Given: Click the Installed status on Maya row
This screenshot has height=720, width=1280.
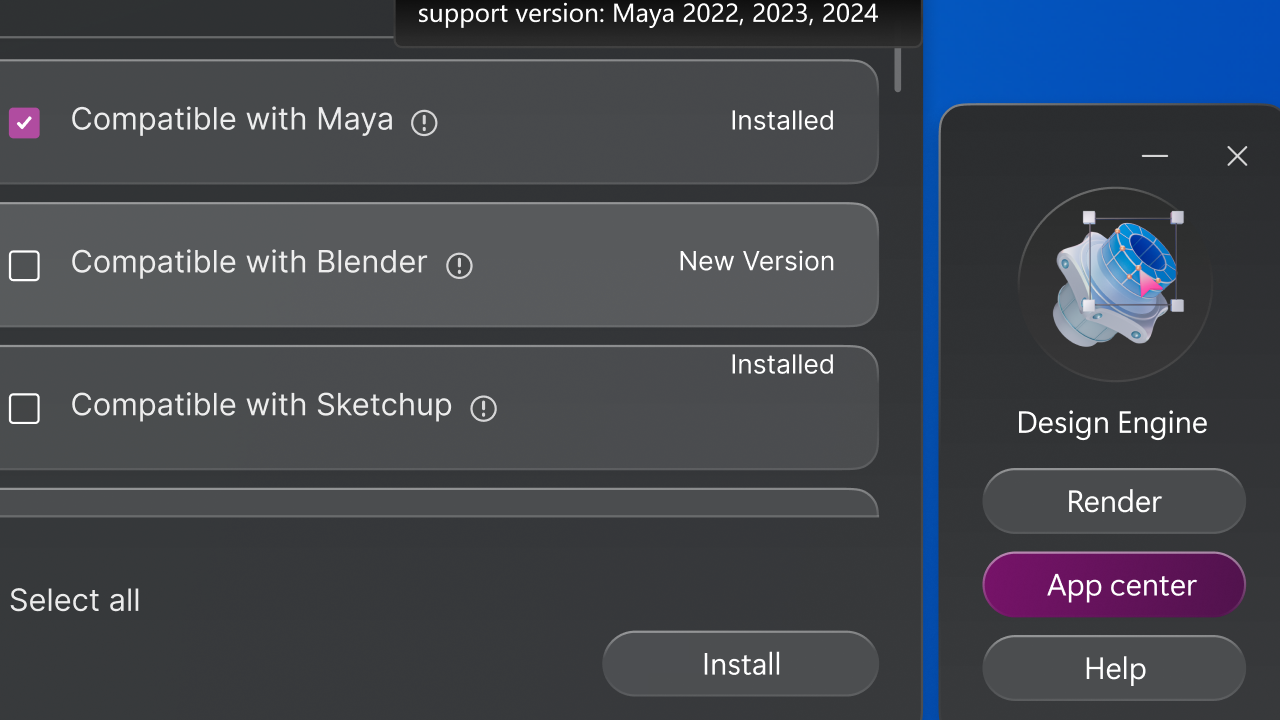Looking at the screenshot, I should tap(782, 121).
